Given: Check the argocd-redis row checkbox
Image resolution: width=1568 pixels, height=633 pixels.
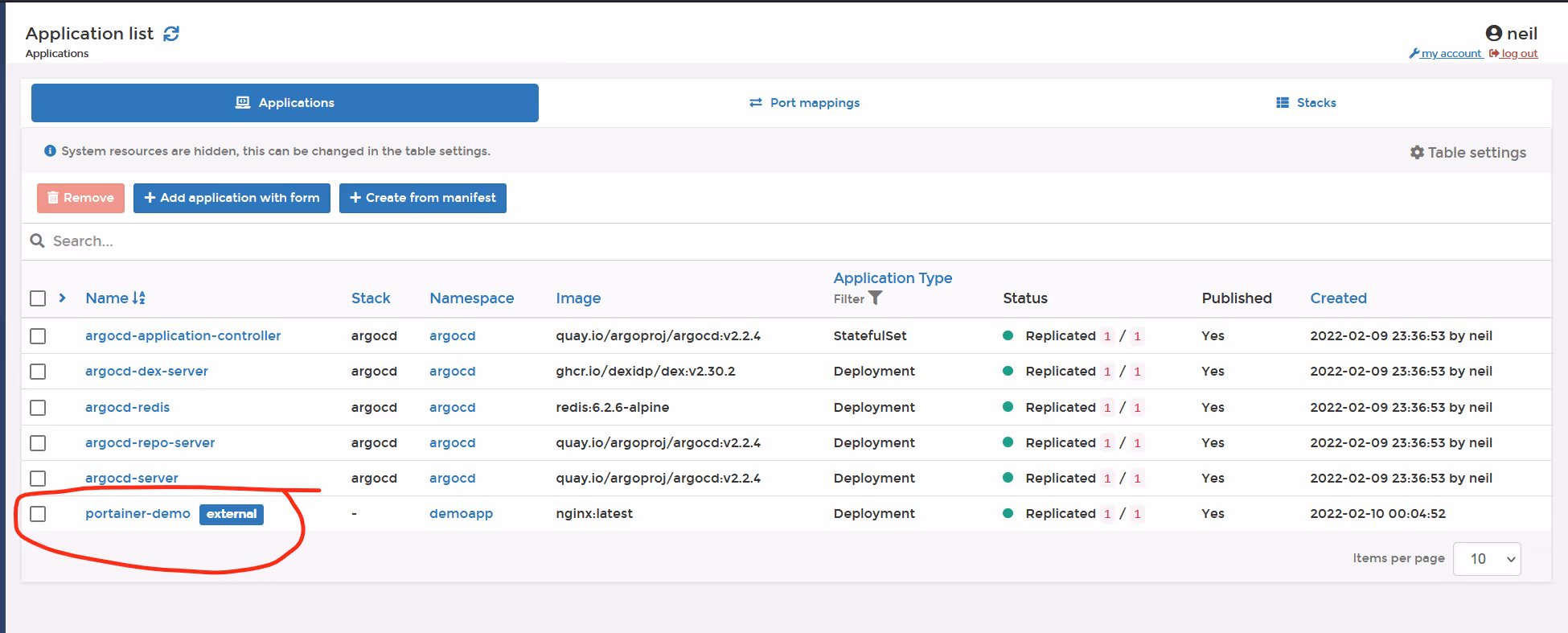Looking at the screenshot, I should point(38,408).
